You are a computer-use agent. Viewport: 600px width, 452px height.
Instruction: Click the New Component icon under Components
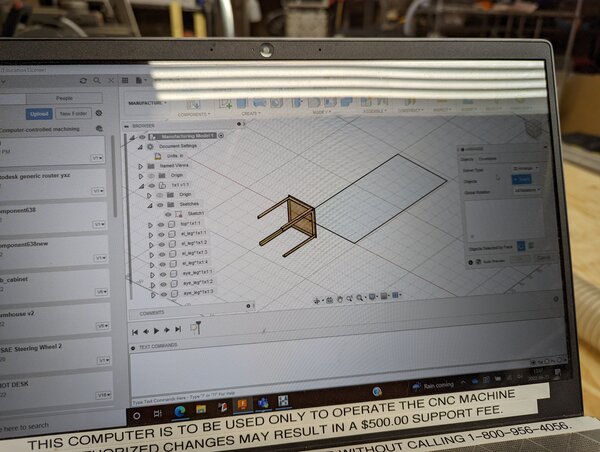point(193,104)
